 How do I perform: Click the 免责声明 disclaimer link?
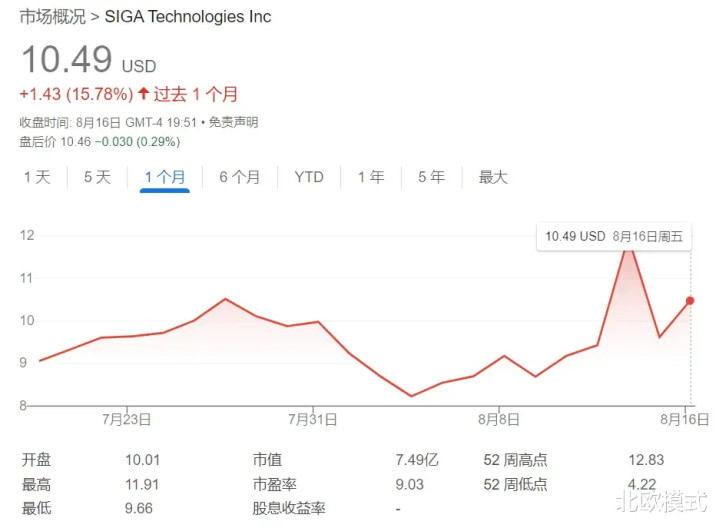[x=235, y=122]
